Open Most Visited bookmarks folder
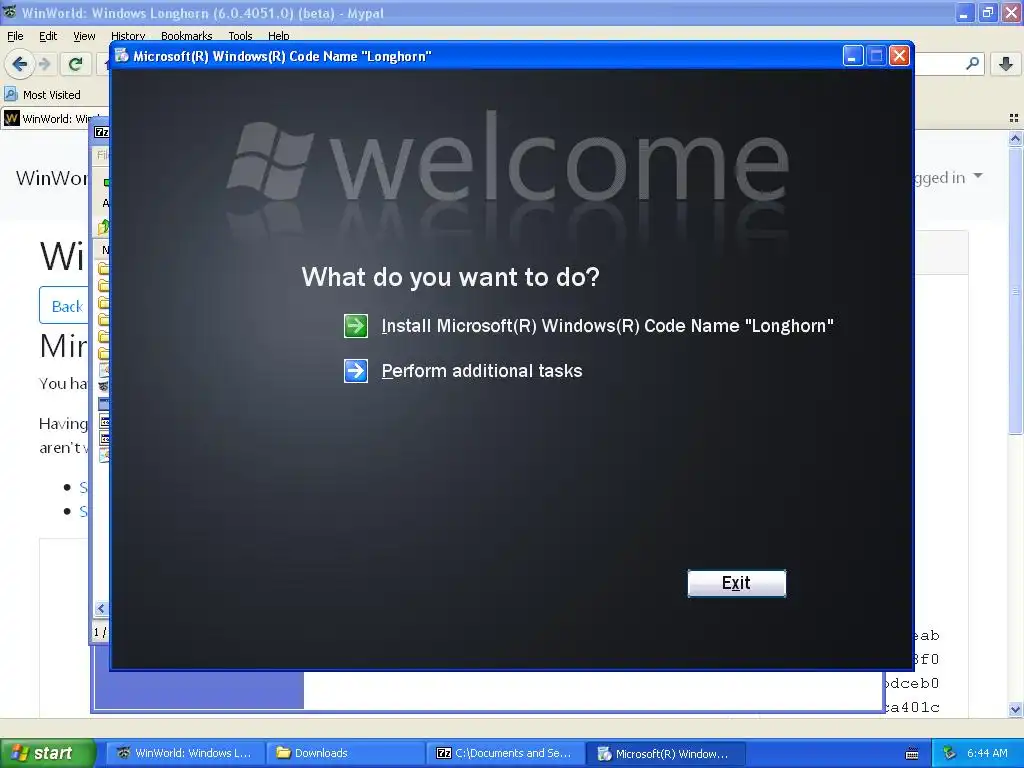The image size is (1024, 768). point(43,95)
